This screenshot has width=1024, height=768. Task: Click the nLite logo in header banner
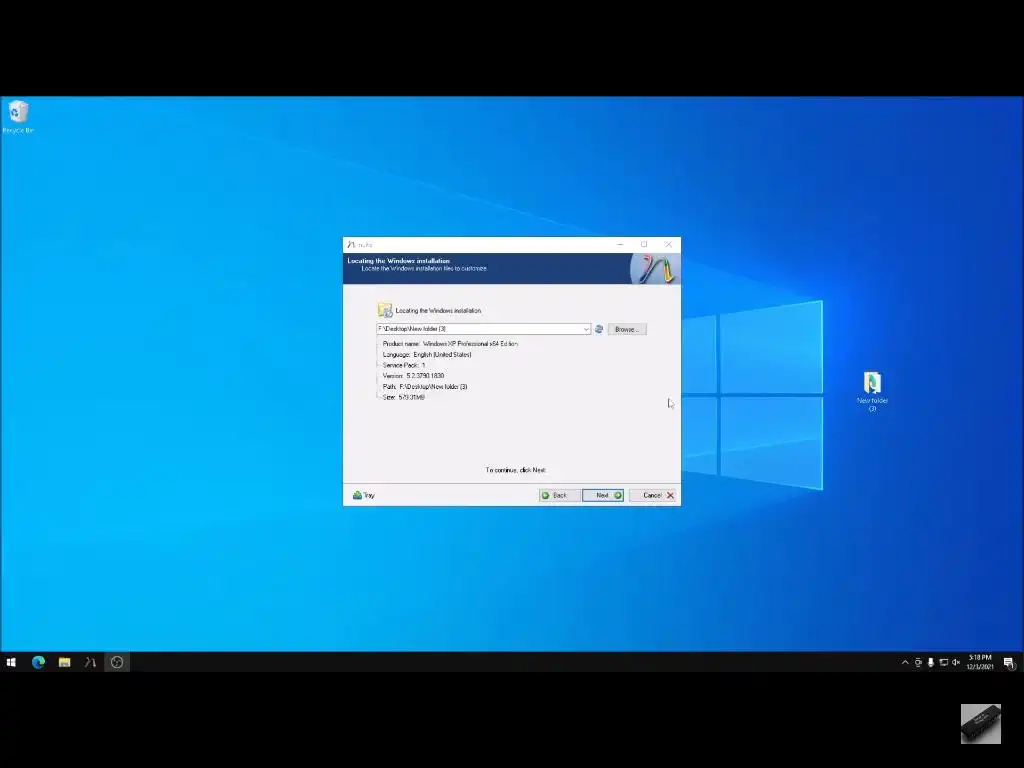[655, 268]
